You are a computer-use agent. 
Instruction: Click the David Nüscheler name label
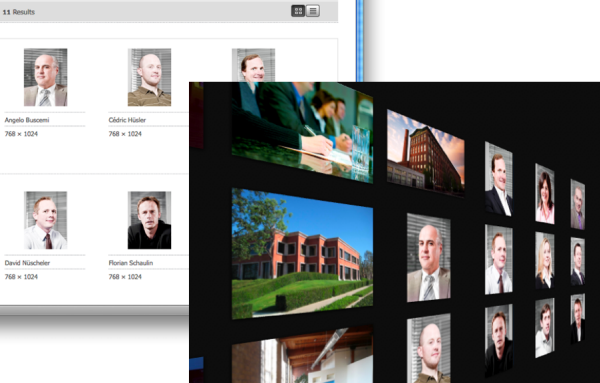(x=27, y=263)
